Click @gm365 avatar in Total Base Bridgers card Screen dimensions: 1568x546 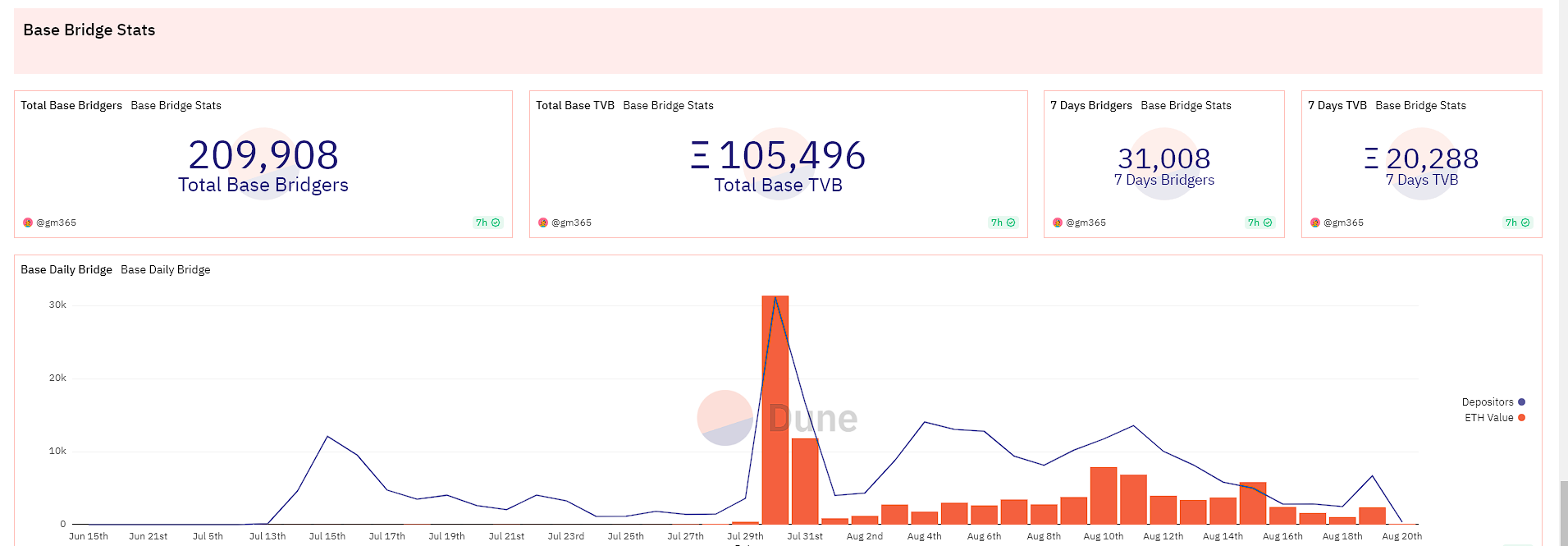tap(28, 223)
